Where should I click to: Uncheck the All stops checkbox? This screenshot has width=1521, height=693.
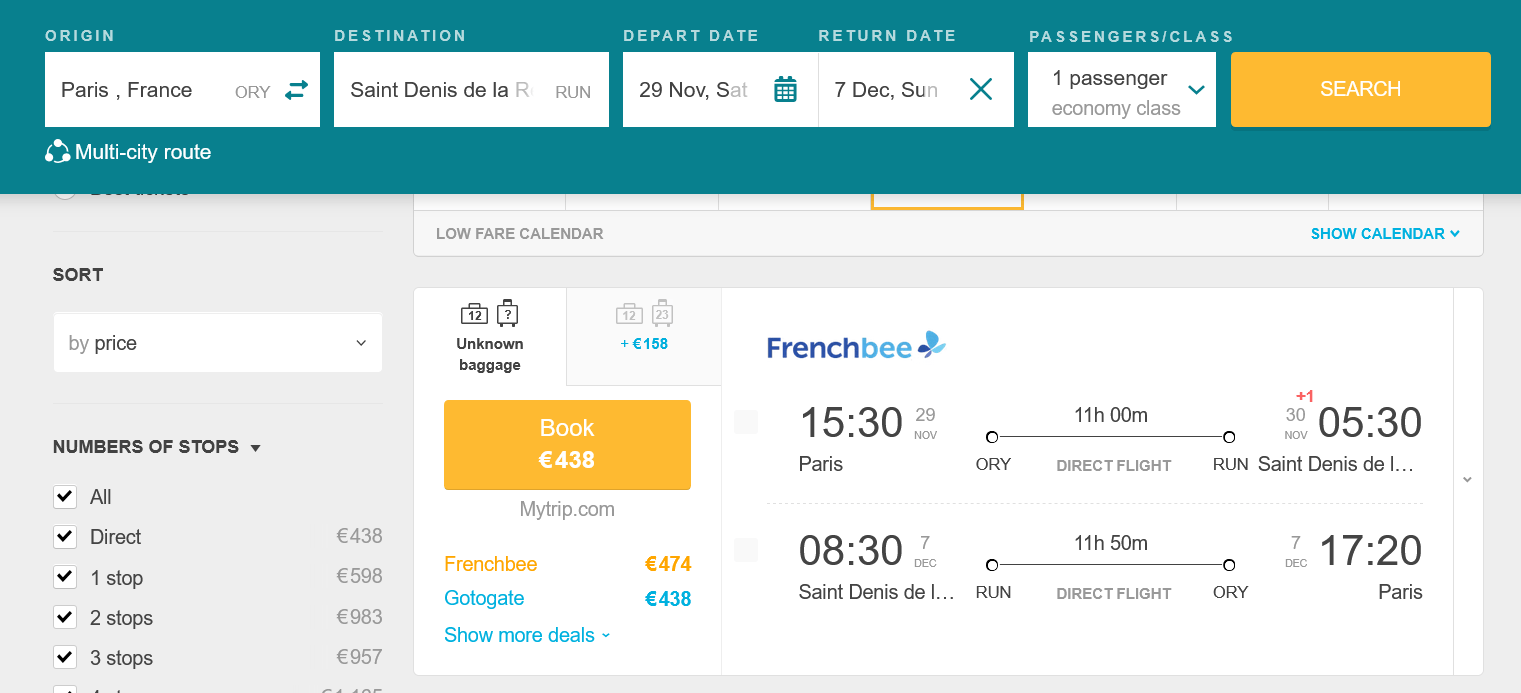click(65, 497)
